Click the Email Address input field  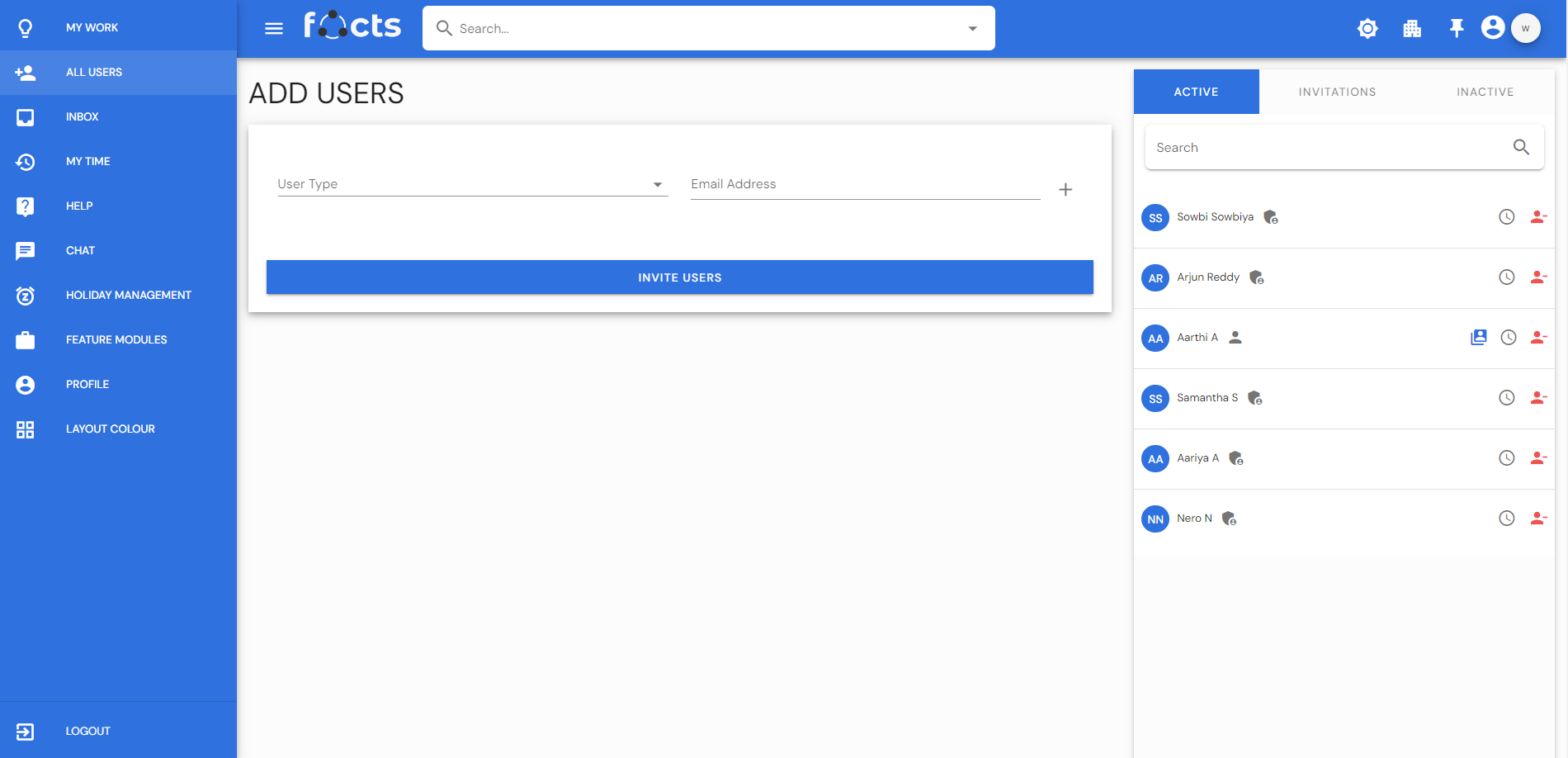point(865,184)
